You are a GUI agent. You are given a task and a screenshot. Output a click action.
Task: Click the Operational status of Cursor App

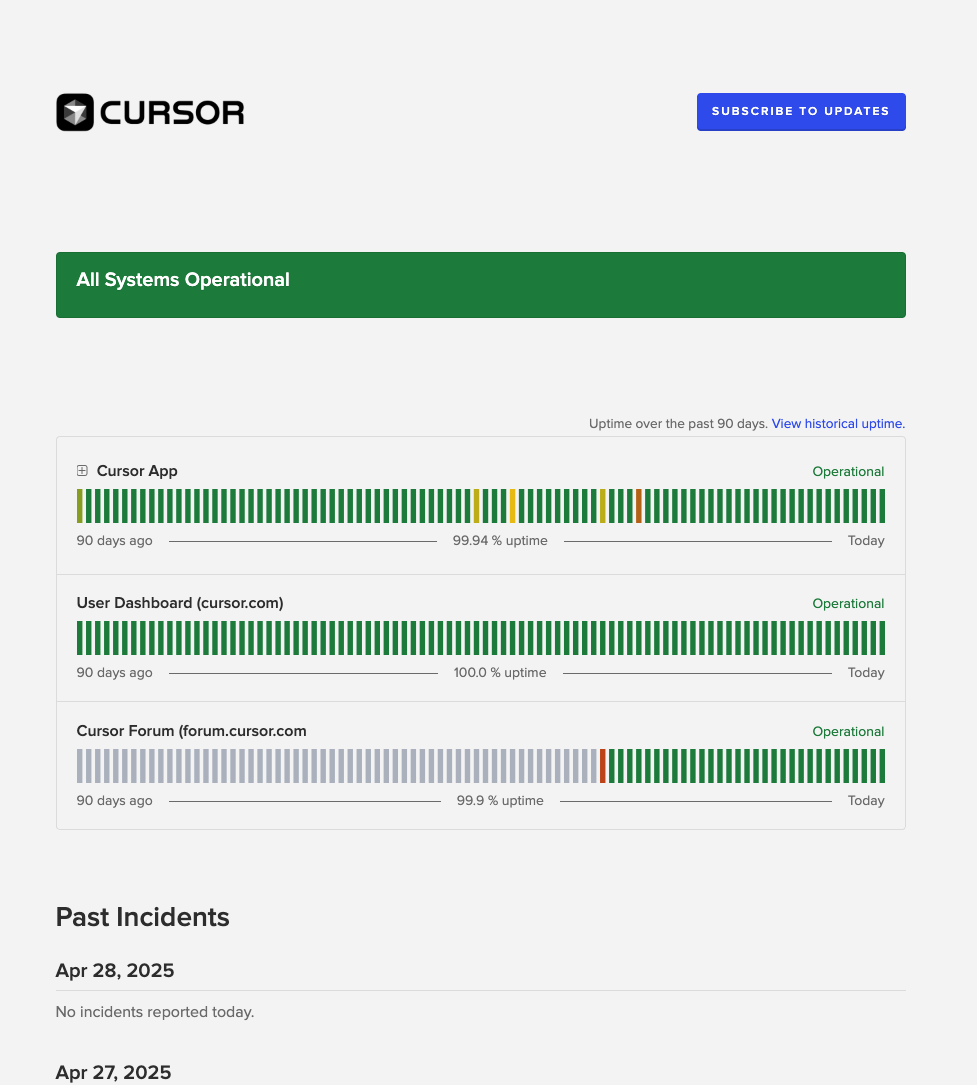(848, 472)
